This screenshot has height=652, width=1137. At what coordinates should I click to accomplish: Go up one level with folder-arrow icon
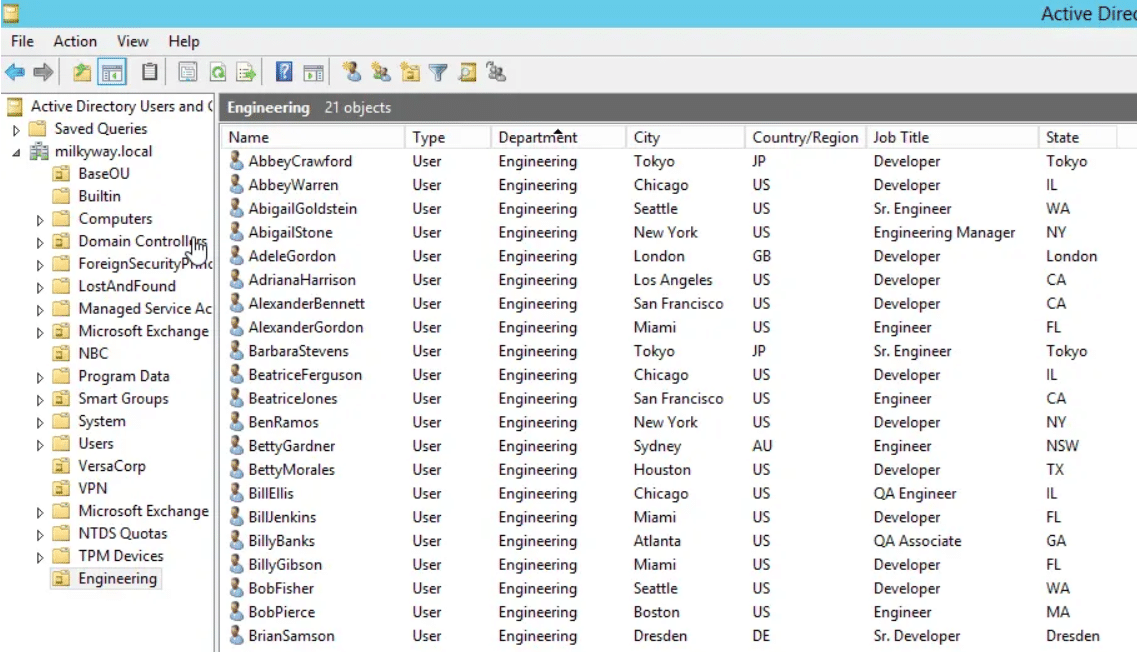(82, 72)
